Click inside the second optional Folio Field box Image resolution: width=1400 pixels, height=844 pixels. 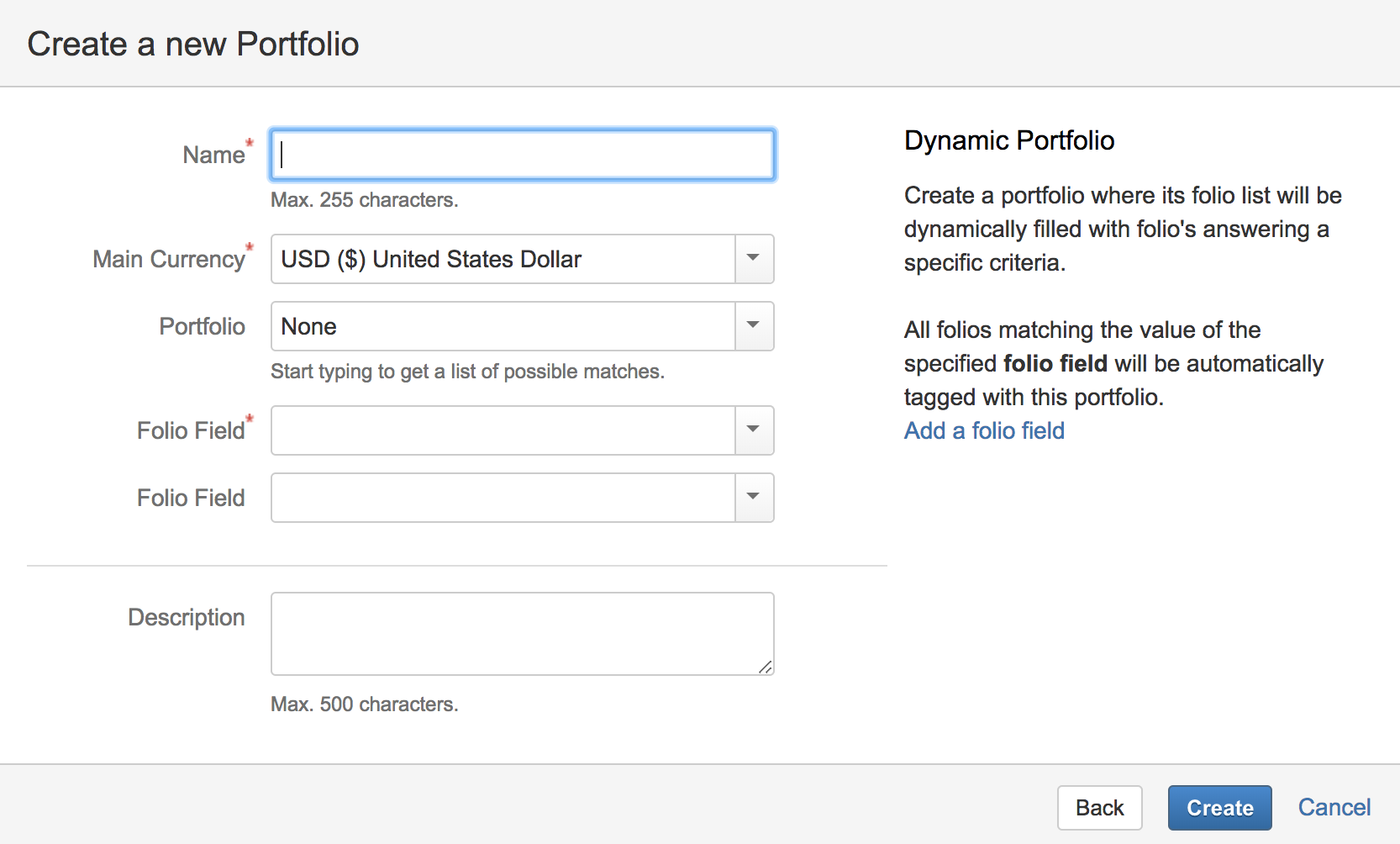503,498
